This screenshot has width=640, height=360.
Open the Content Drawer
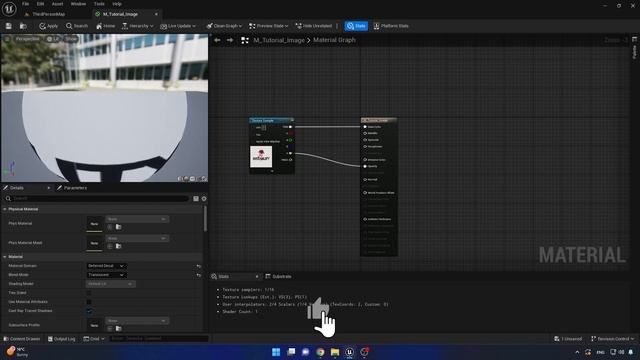pyautogui.click(x=22, y=339)
